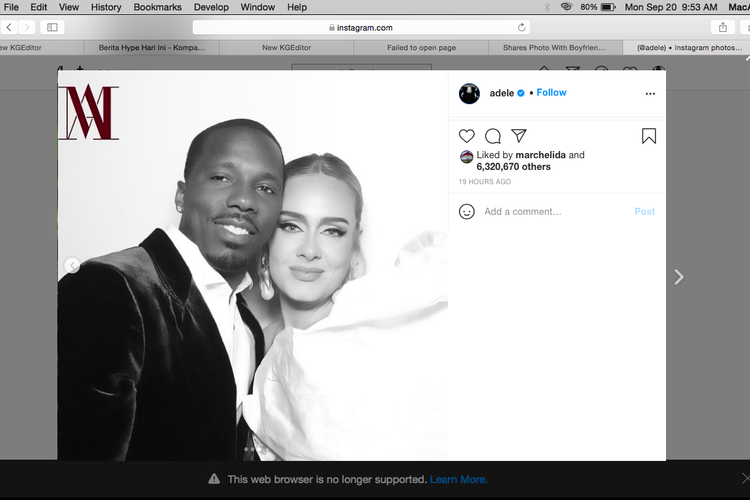This screenshot has height=500, width=750.
Task: Show previous photo with left arrow
Action: tap(72, 265)
